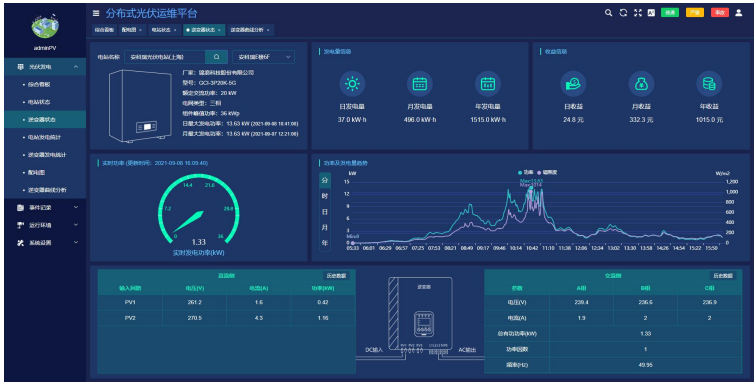Switch to the 电站状态 tab
Viewport: 756px width, 387px height.
pyautogui.click(x=164, y=30)
